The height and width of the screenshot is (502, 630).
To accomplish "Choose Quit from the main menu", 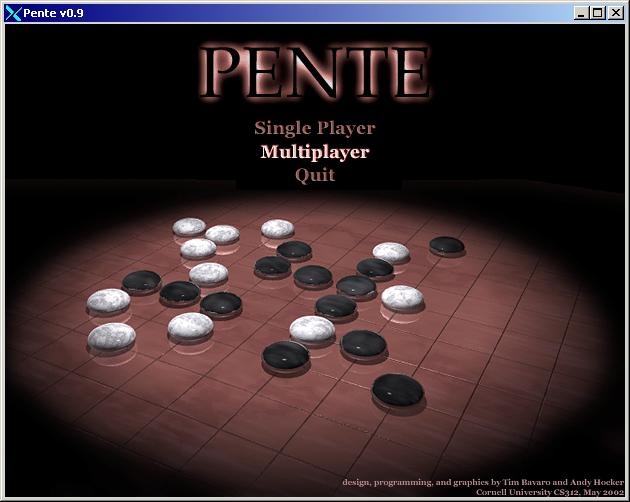I will tap(315, 175).
